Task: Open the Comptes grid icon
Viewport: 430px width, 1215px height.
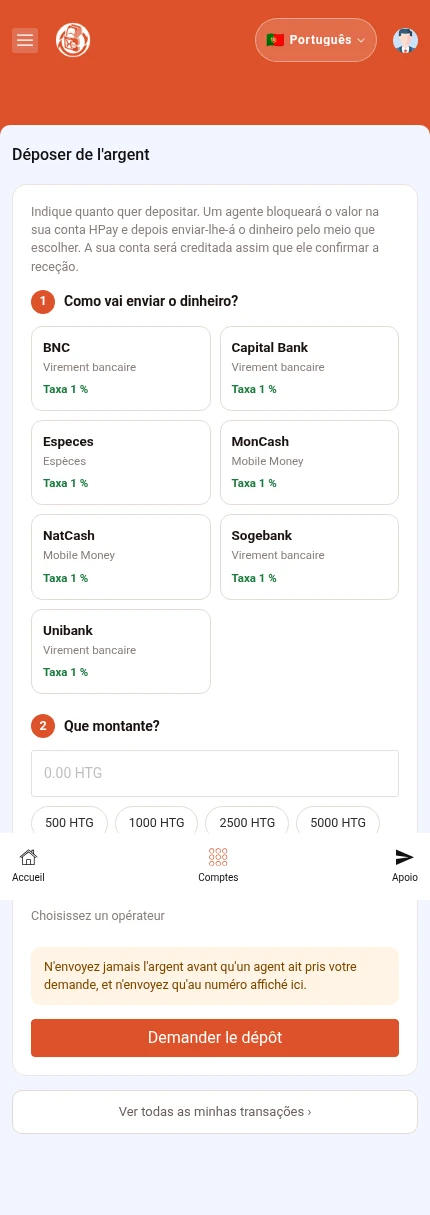Action: click(x=218, y=857)
